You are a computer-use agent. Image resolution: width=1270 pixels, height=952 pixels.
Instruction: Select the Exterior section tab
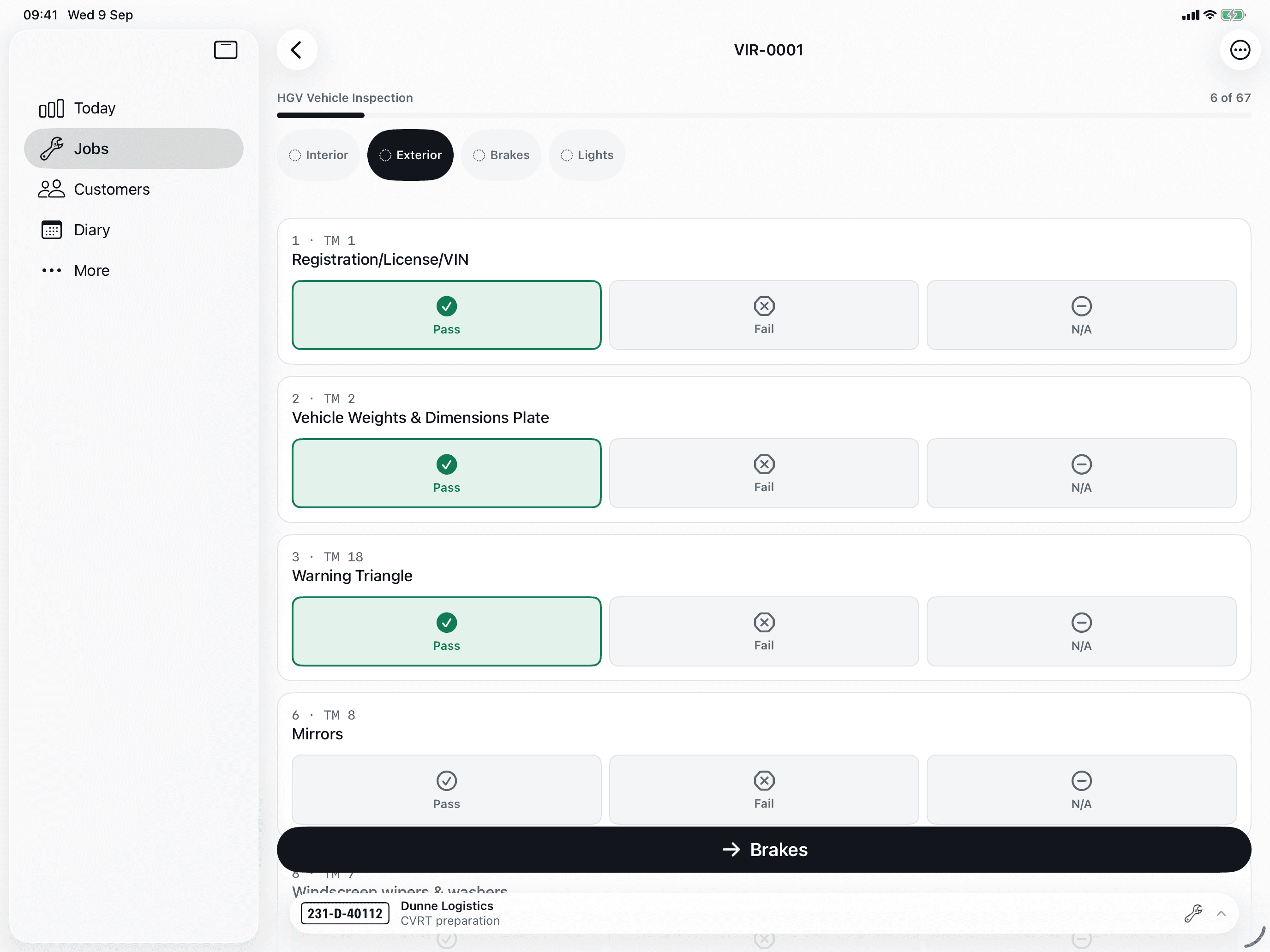411,155
